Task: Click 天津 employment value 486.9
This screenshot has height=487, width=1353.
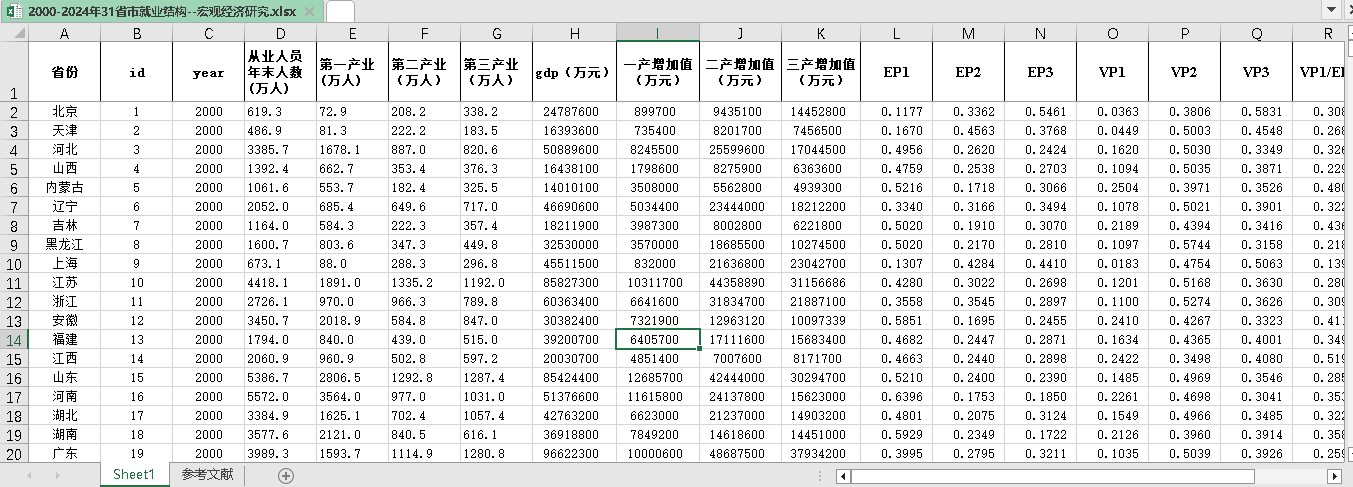Action: (x=280, y=131)
